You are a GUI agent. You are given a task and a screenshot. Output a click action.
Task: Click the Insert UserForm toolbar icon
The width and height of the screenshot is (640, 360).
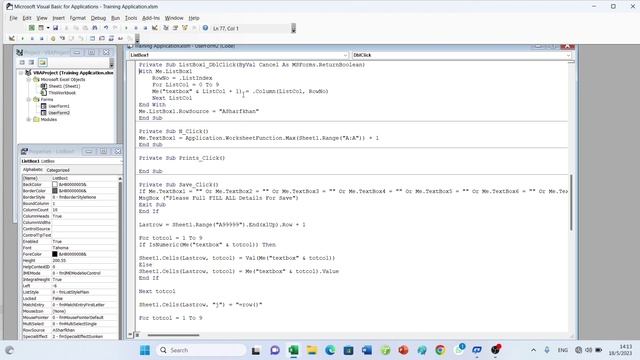[41, 28]
